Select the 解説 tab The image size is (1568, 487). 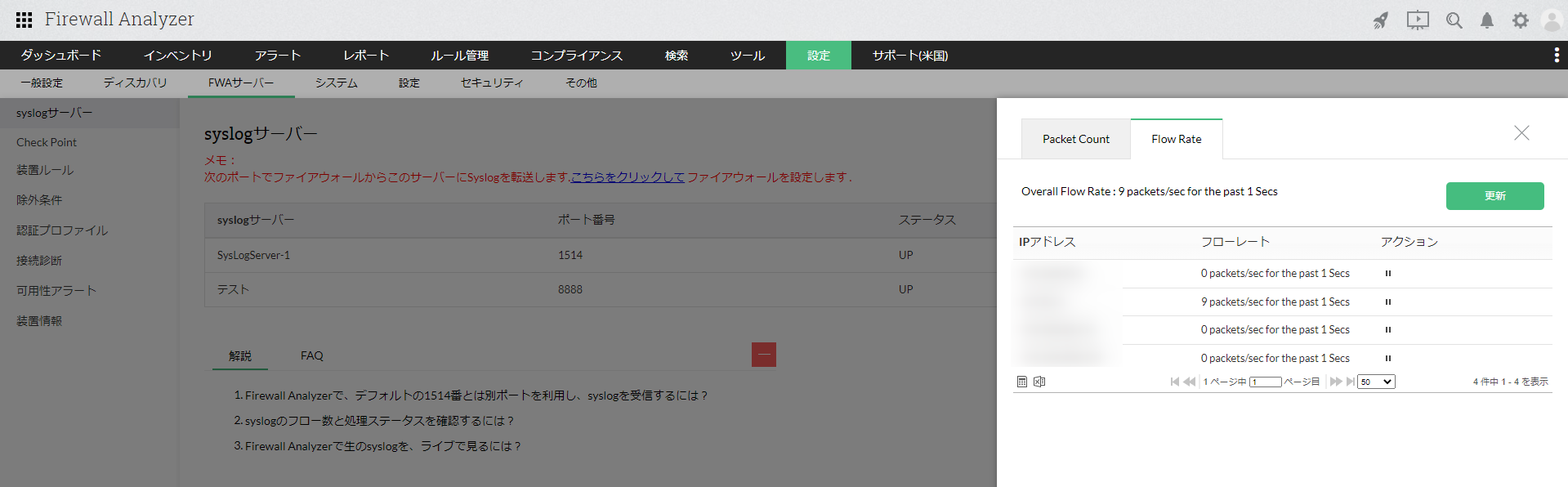click(240, 355)
